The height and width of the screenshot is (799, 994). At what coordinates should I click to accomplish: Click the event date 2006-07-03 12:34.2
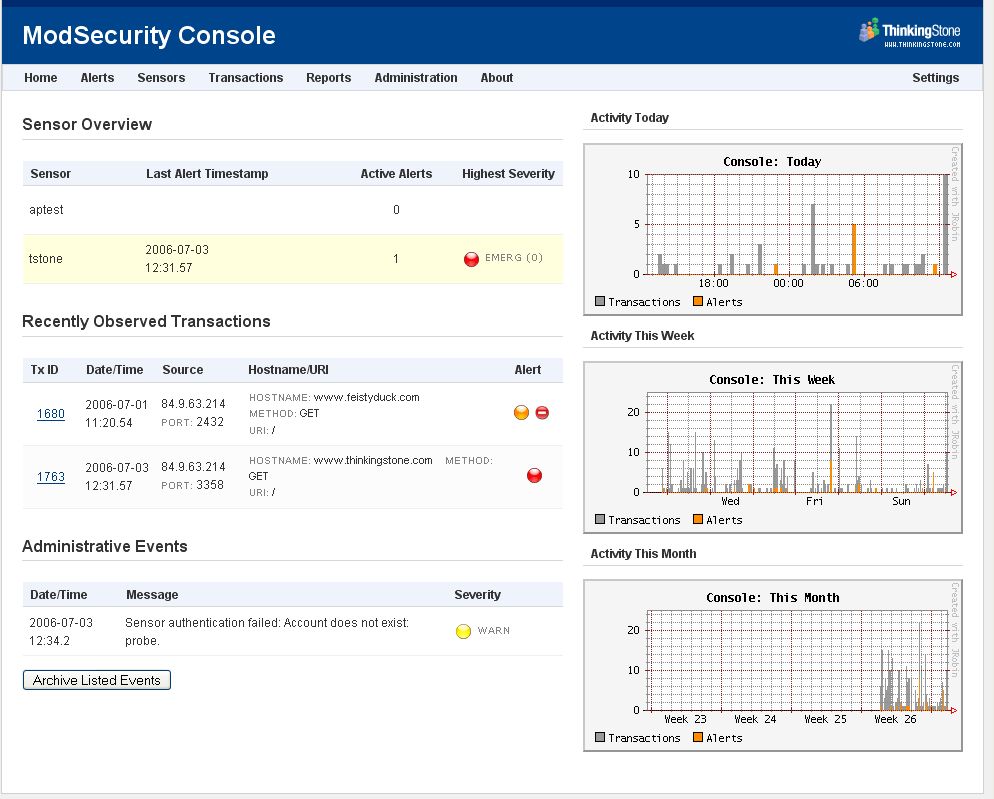pos(61,632)
